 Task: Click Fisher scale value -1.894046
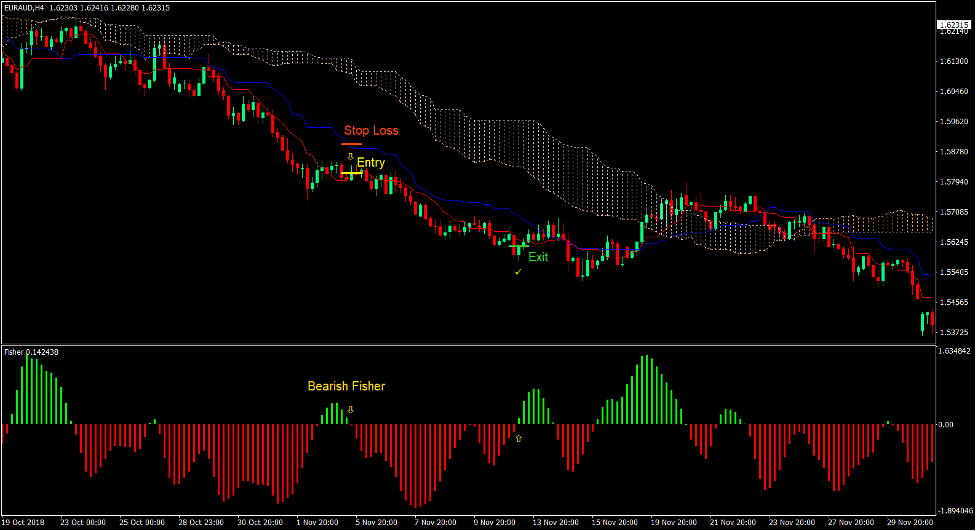(955, 511)
